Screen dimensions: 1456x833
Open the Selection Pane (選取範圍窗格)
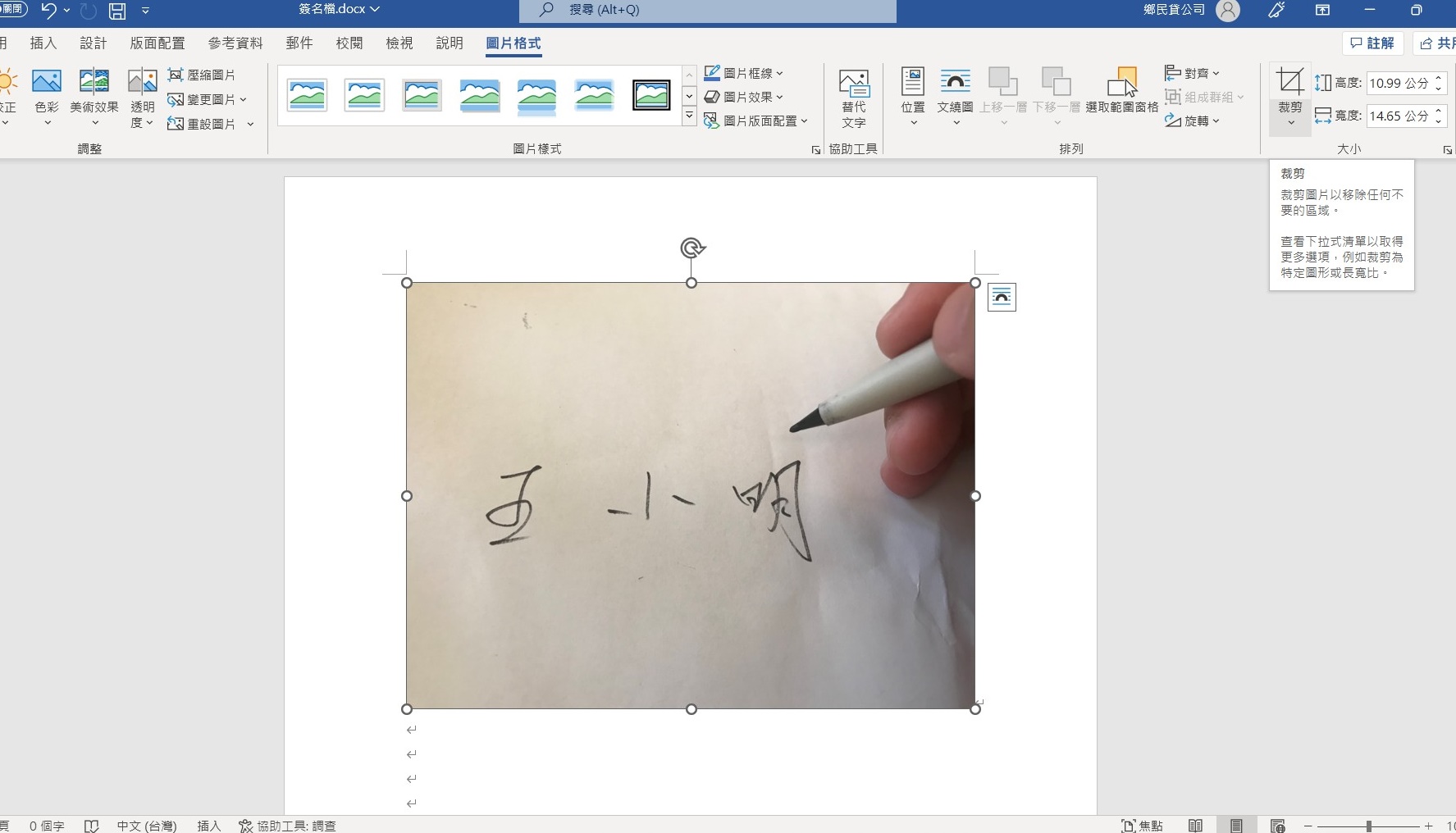[1121, 90]
